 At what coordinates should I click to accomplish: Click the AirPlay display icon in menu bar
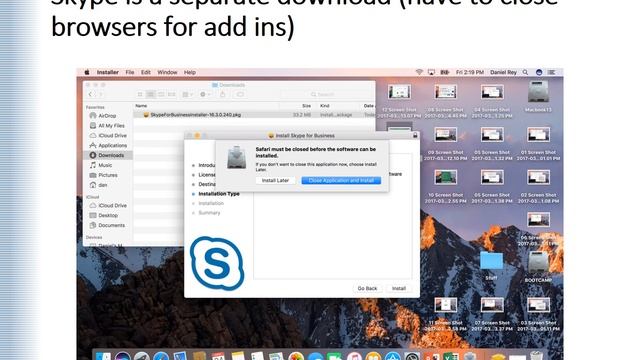coord(431,72)
